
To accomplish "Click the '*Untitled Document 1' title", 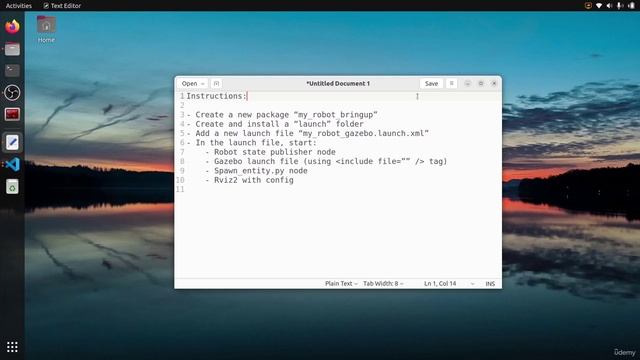I will (338, 83).
